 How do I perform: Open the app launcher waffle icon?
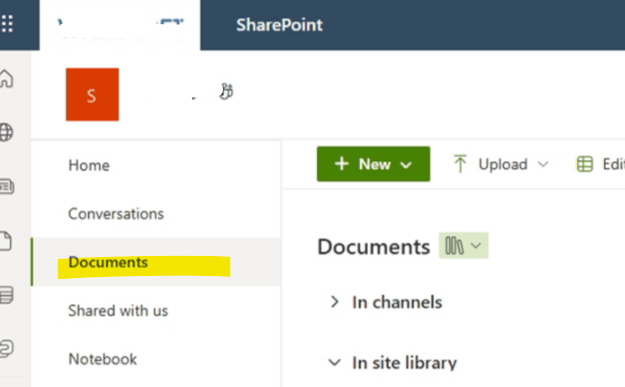[x=7, y=24]
